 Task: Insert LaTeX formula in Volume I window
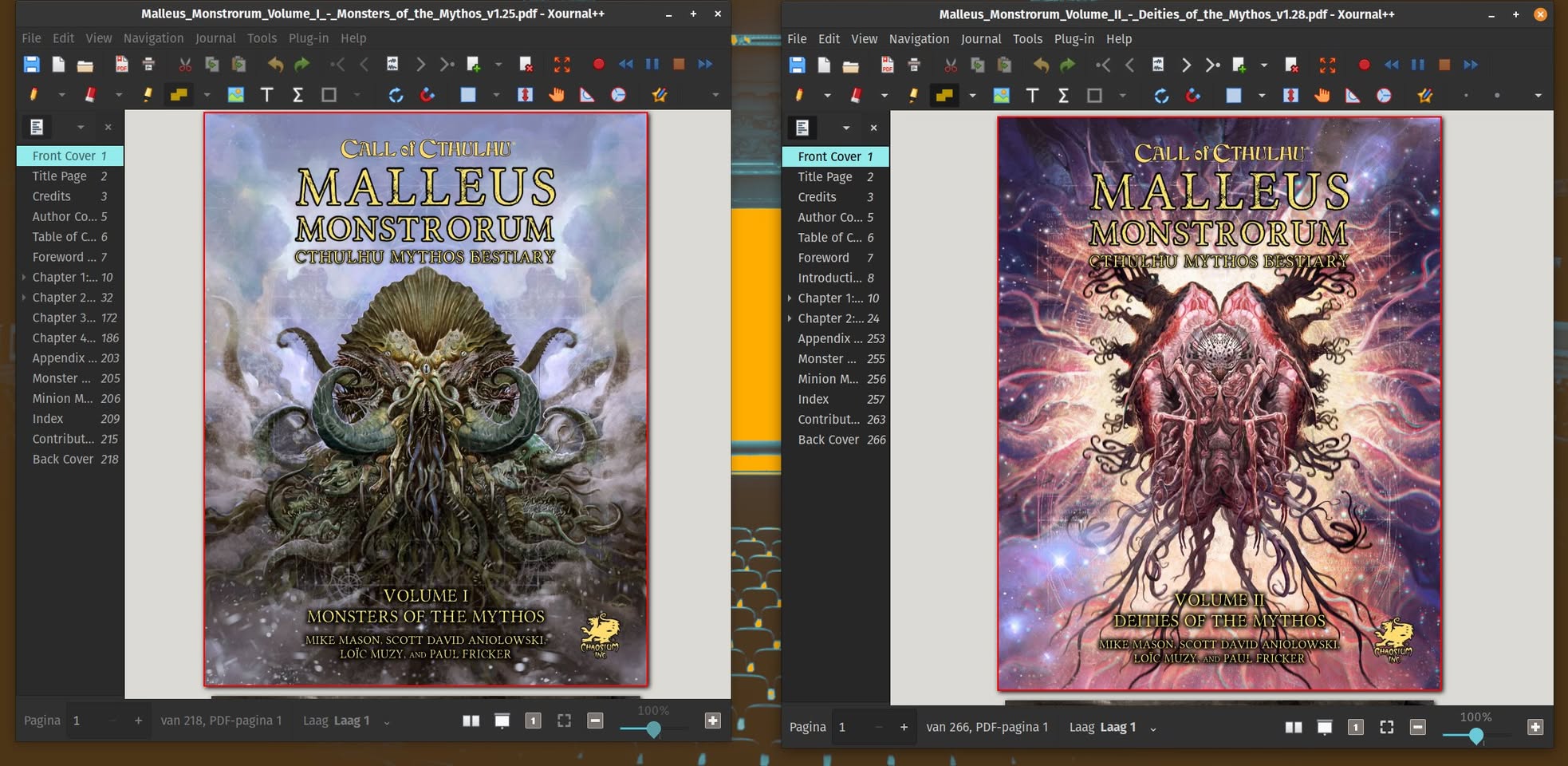click(x=297, y=95)
